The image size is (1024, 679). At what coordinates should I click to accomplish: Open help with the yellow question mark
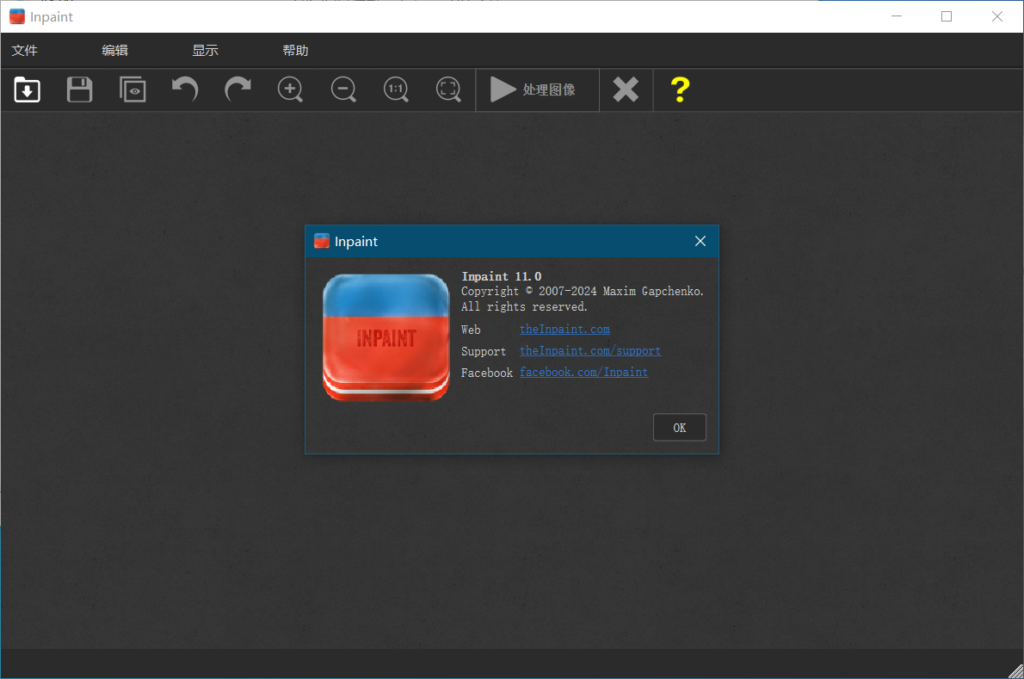pyautogui.click(x=680, y=89)
